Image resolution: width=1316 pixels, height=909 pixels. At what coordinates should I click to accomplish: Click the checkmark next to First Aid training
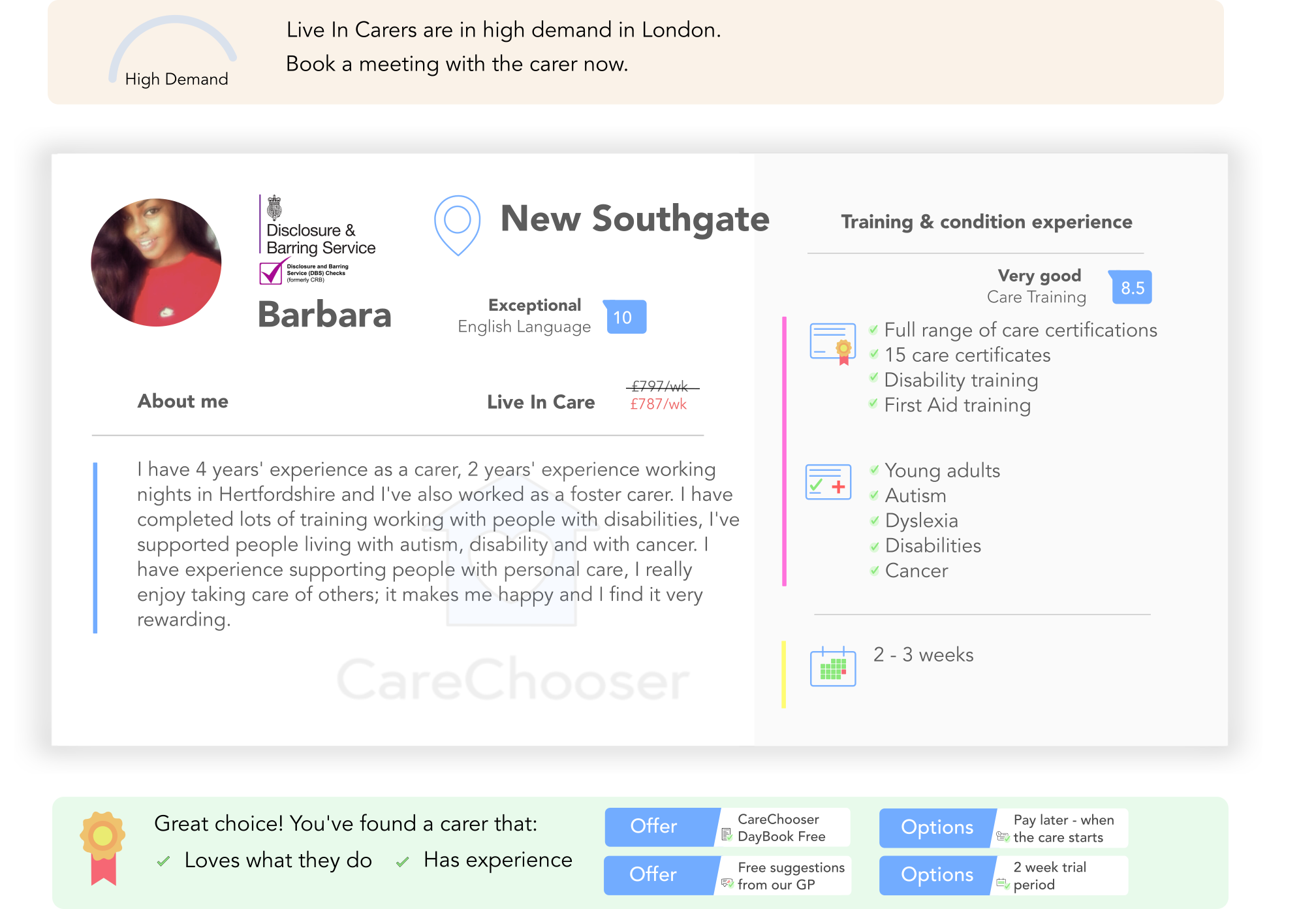point(873,404)
